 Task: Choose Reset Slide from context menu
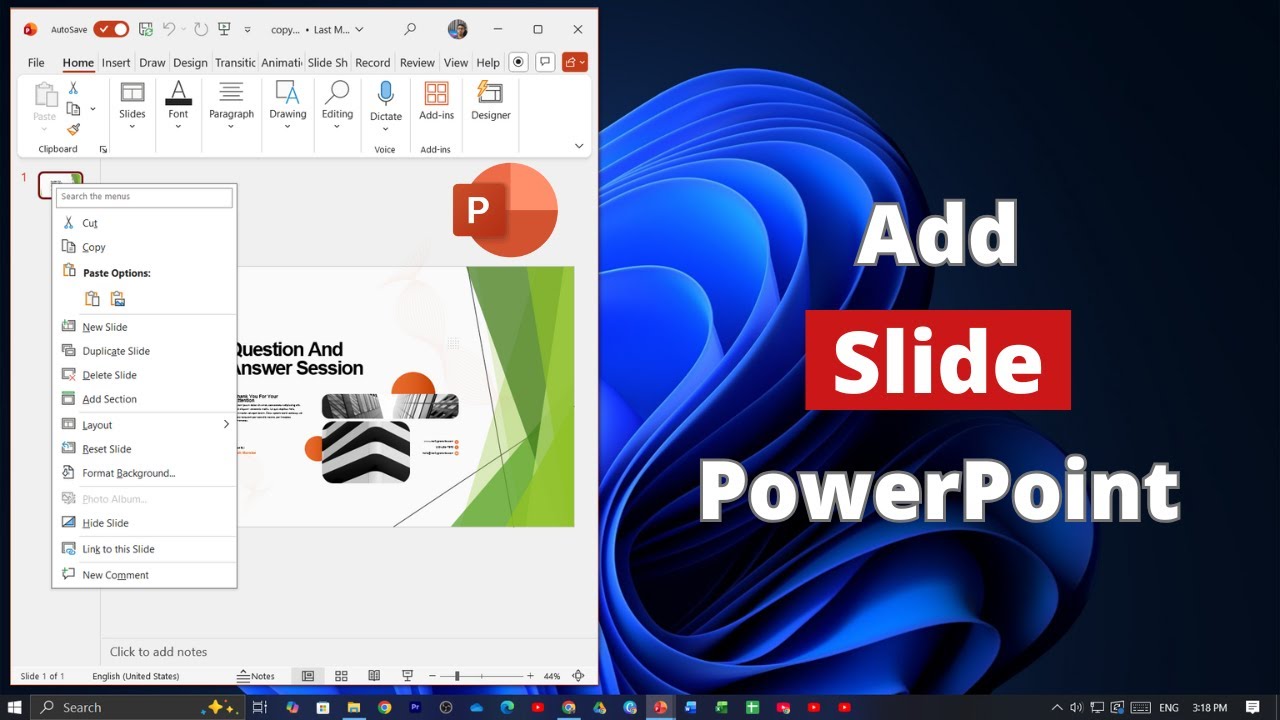[144, 449]
